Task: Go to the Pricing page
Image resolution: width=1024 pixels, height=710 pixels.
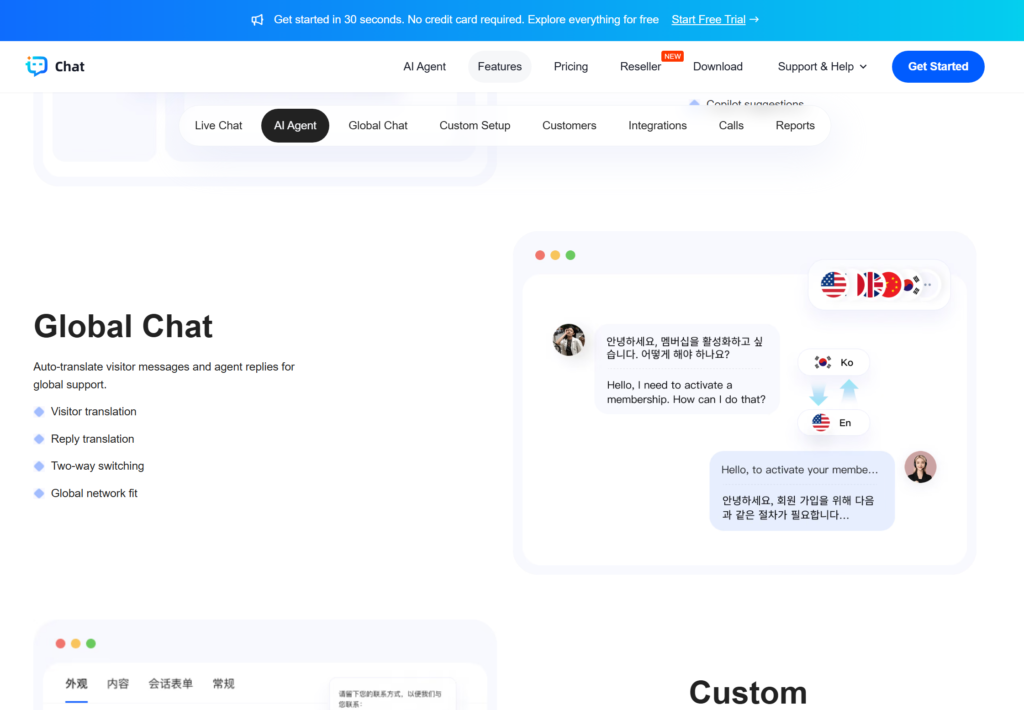Action: [x=571, y=67]
